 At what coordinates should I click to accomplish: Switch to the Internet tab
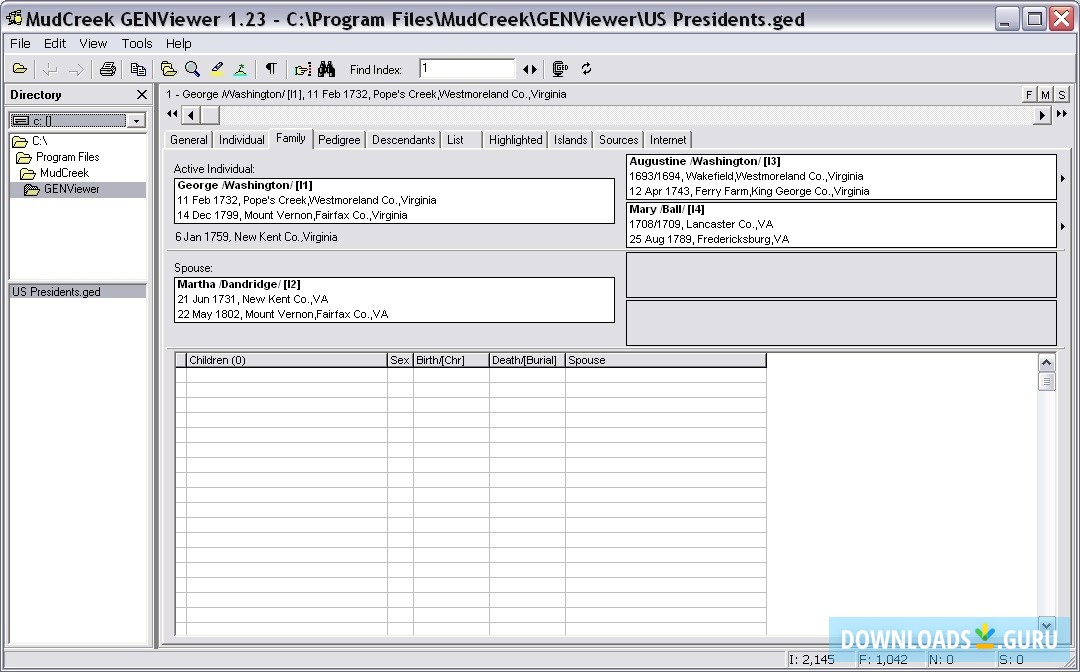[668, 140]
